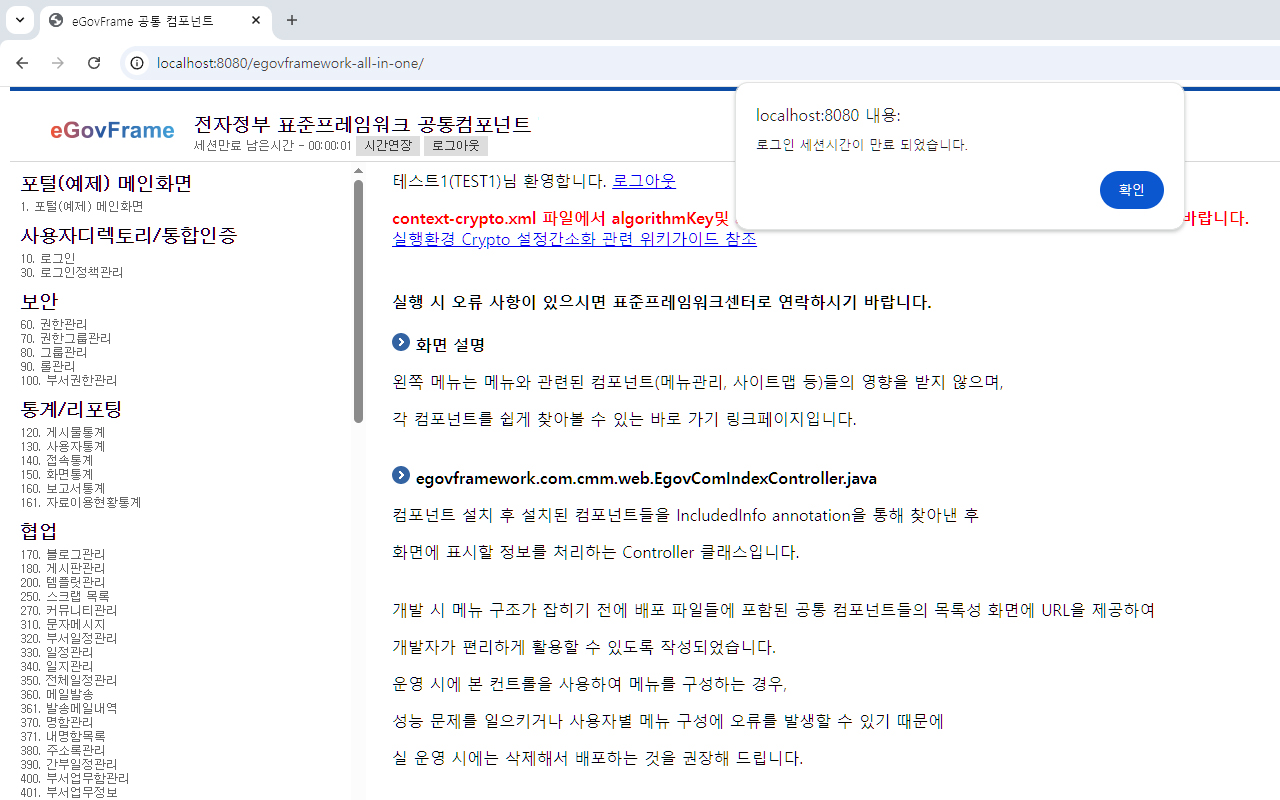Click the 로그아웃 link next to welcome message
This screenshot has height=800, width=1280.
pos(643,181)
